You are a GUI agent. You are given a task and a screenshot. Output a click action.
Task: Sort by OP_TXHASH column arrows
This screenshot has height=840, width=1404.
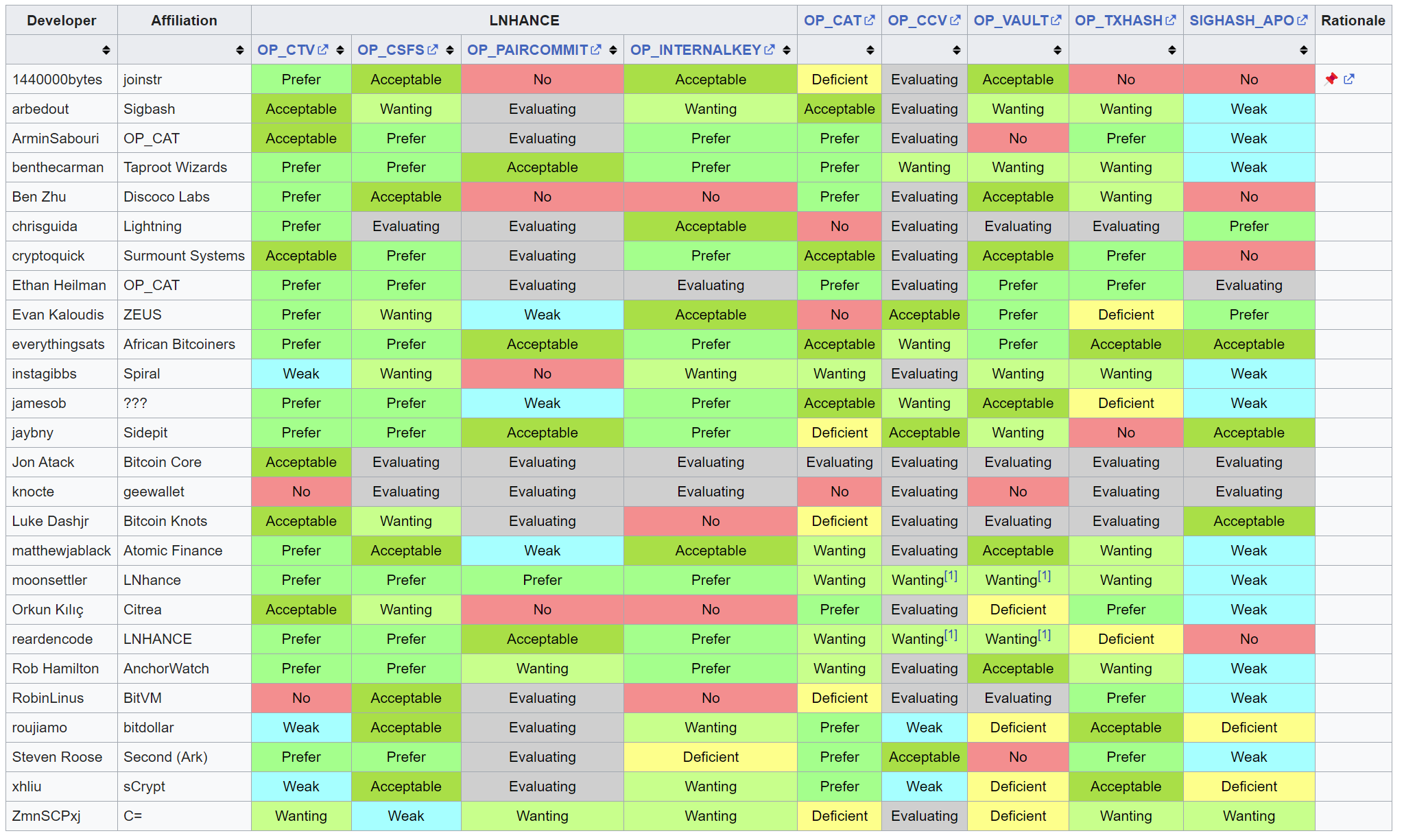(x=1172, y=50)
